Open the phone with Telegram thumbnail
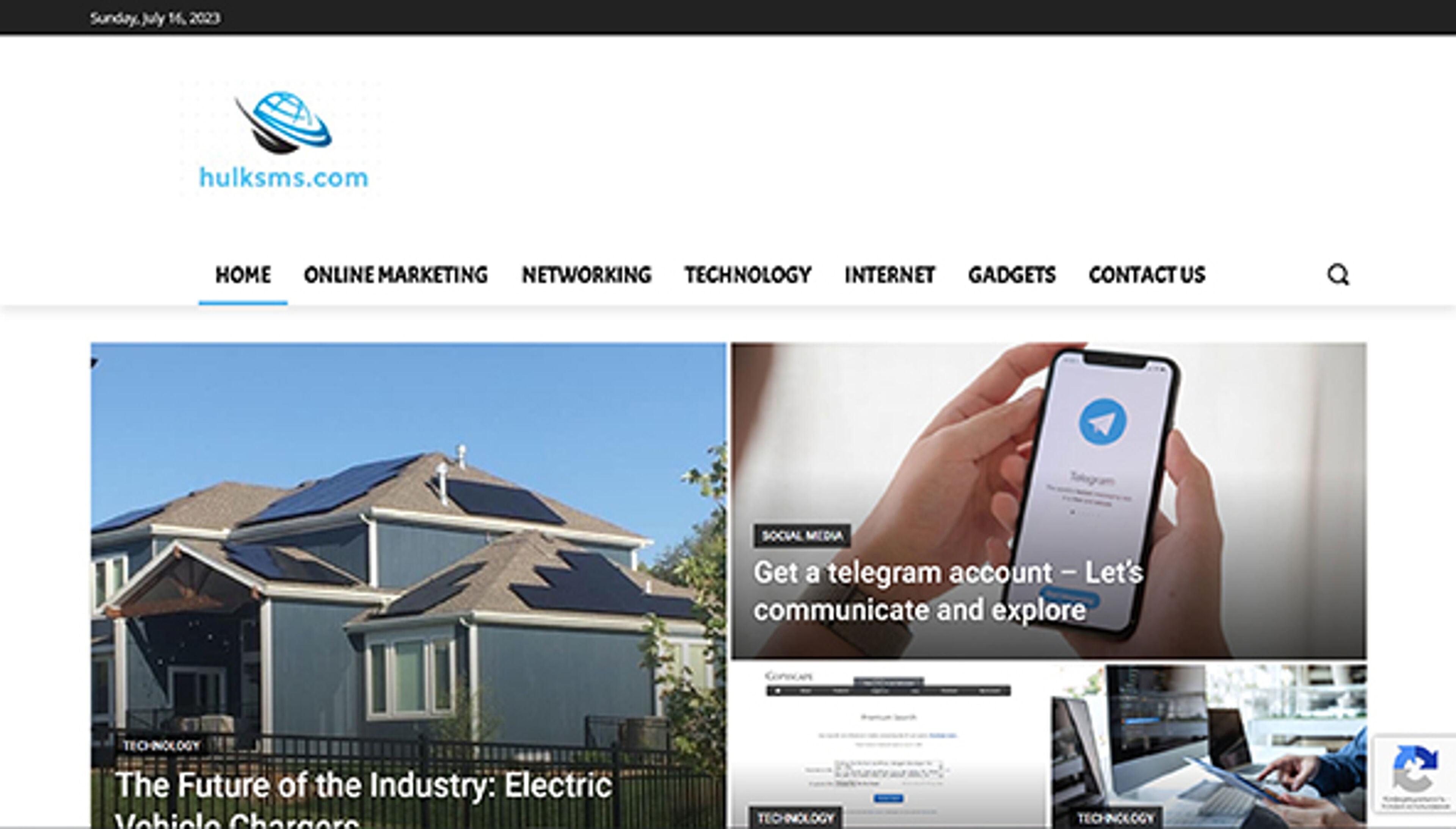 1048,501
